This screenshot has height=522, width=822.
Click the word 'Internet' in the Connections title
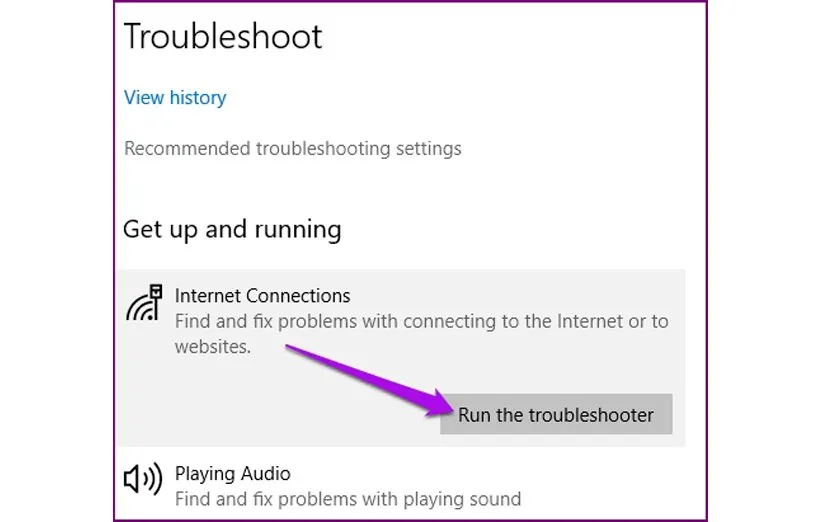[208, 296]
